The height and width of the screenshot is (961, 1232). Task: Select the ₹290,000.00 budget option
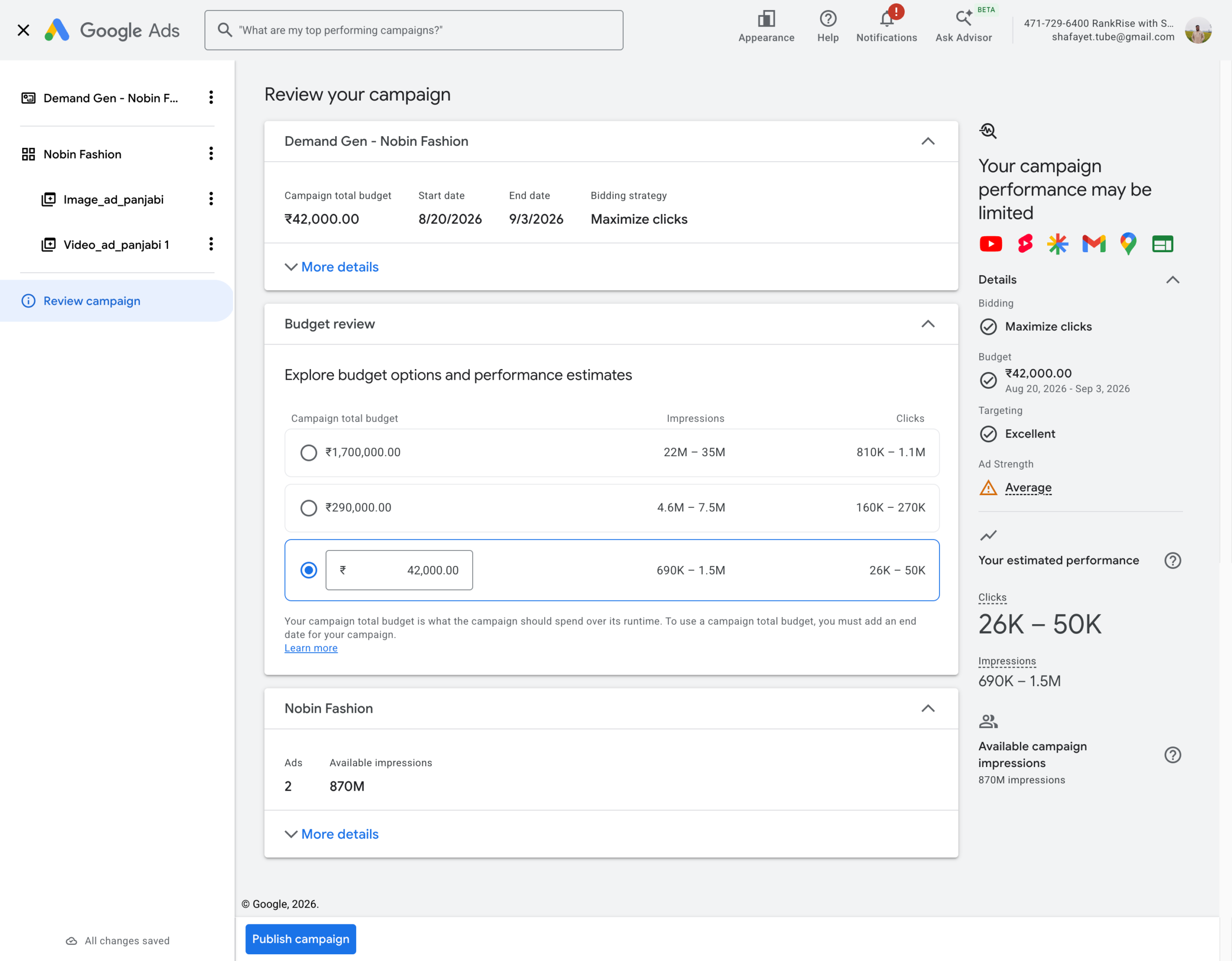click(308, 508)
